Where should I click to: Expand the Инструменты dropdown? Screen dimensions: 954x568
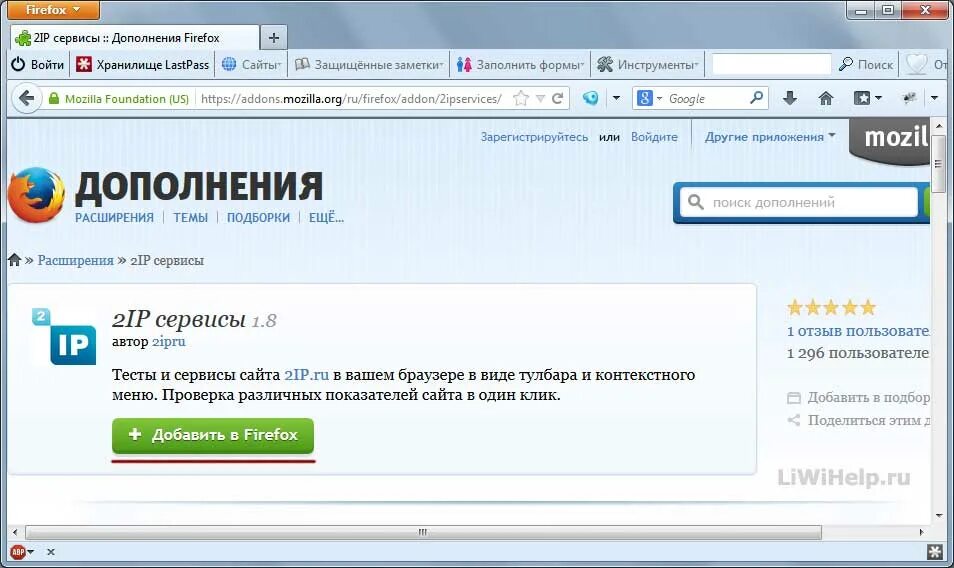(x=647, y=64)
